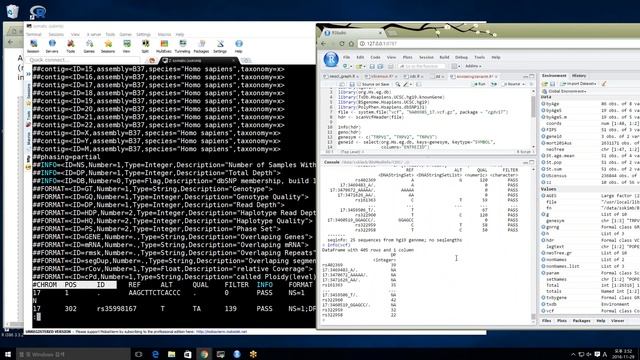Select the Packages tab in lower-right pane
Viewport: 640px width, 360px height.
(581, 321)
